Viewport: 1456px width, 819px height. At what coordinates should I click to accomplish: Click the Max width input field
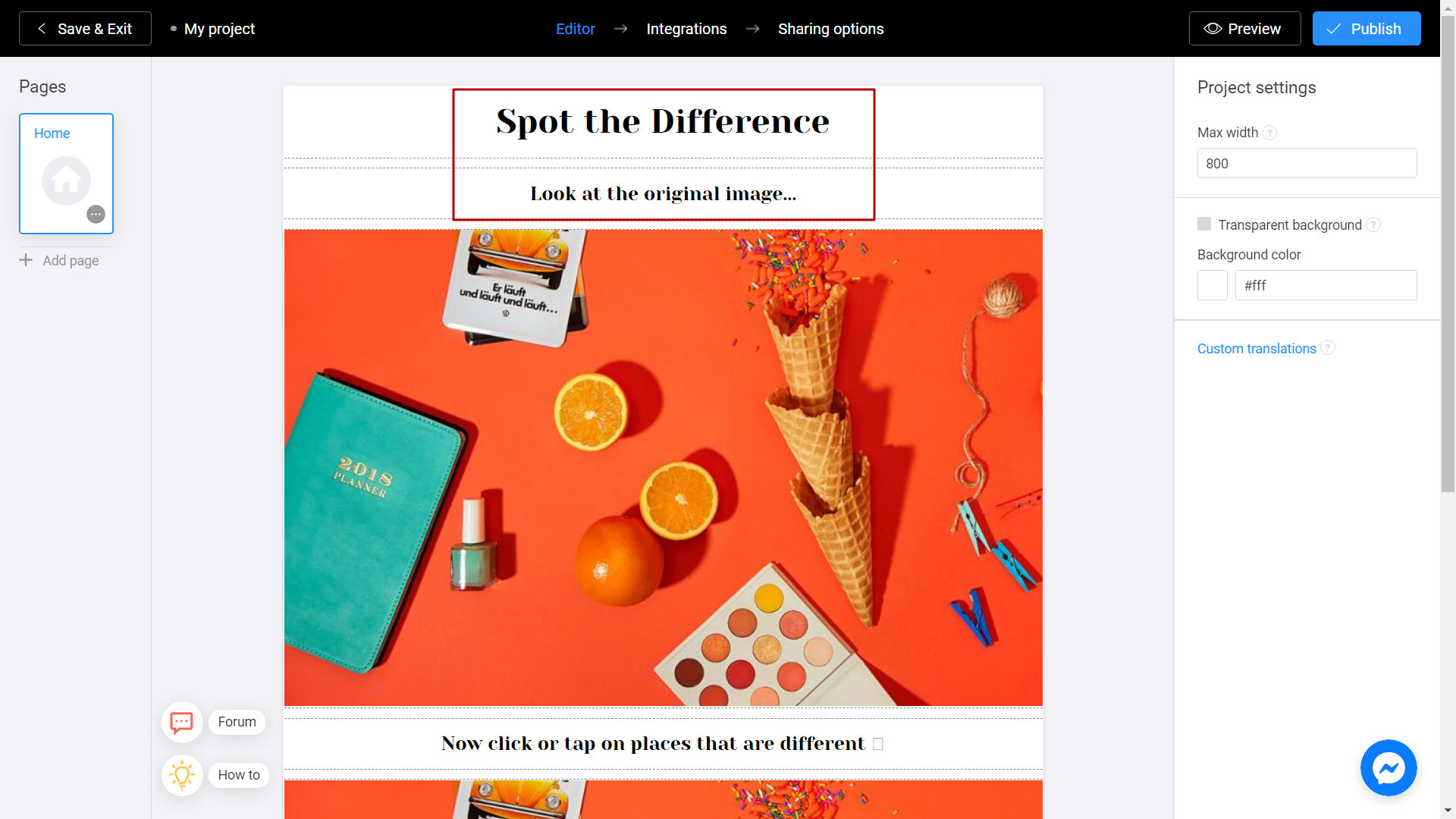[1306, 163]
